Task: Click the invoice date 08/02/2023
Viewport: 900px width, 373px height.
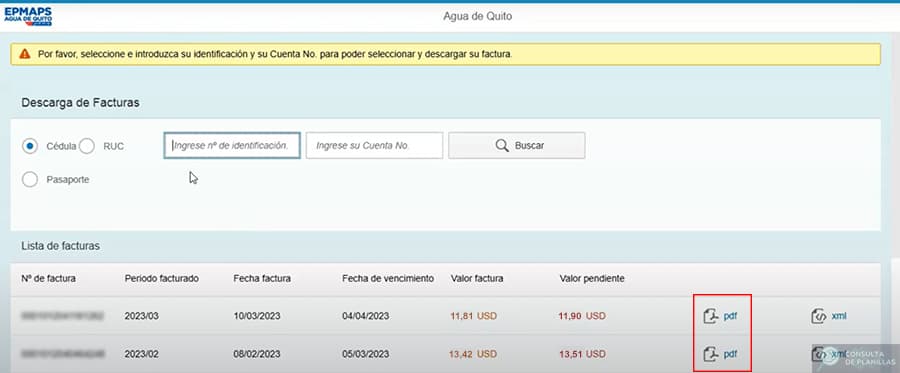Action: 257,354
